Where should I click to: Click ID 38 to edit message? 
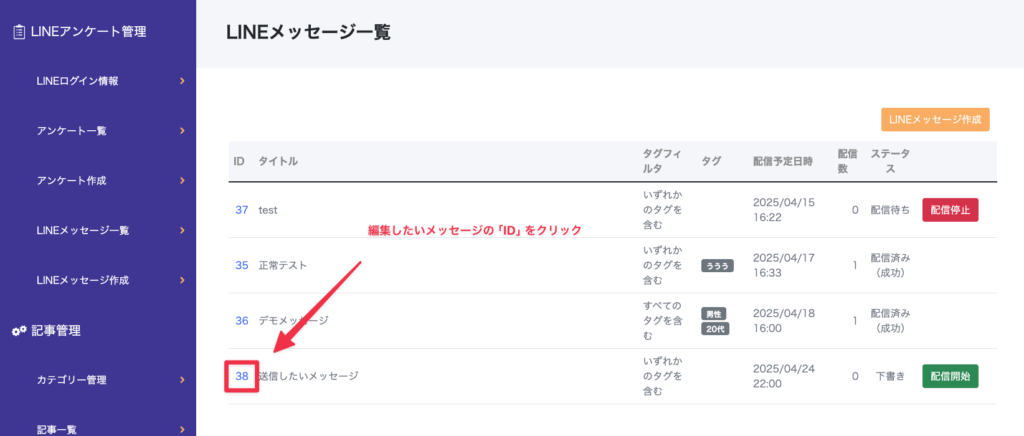tap(242, 376)
